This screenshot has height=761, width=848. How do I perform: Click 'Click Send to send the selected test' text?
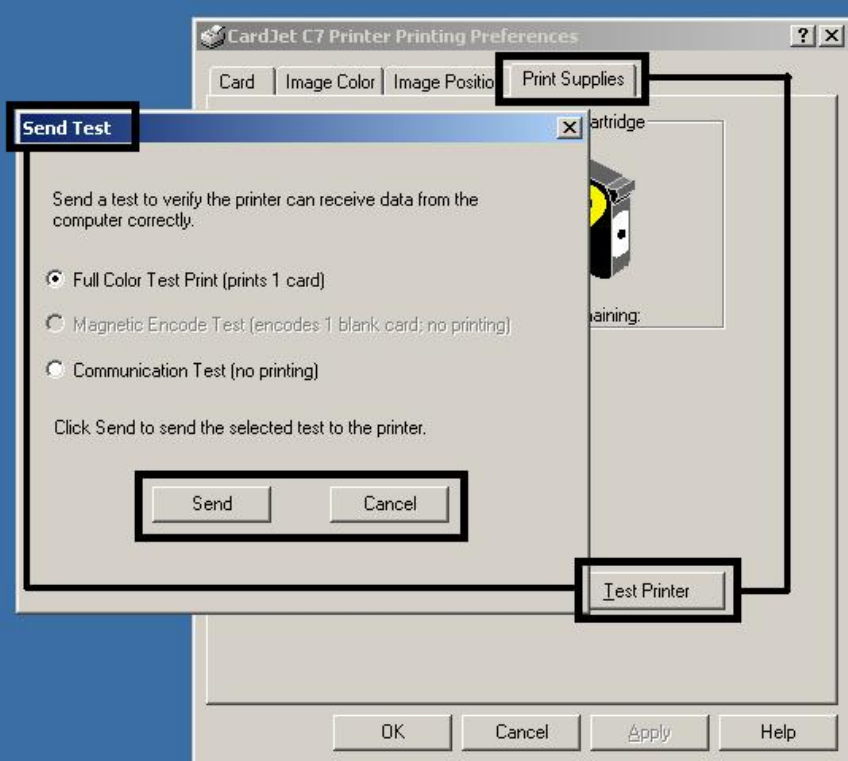[x=240, y=428]
